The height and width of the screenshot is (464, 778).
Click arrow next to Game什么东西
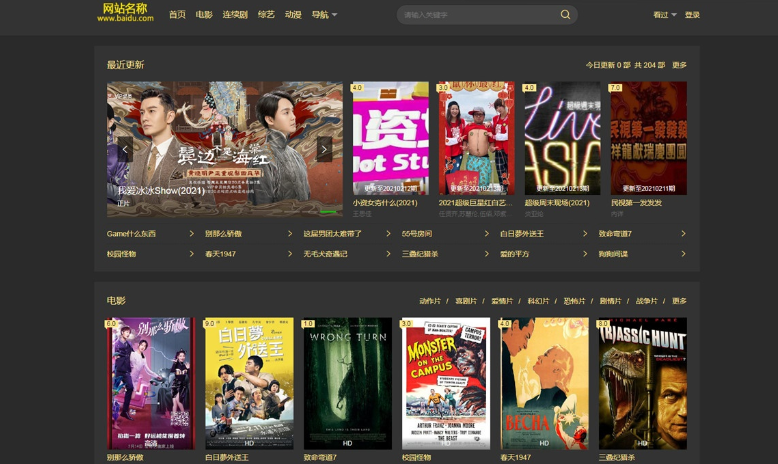[192, 234]
